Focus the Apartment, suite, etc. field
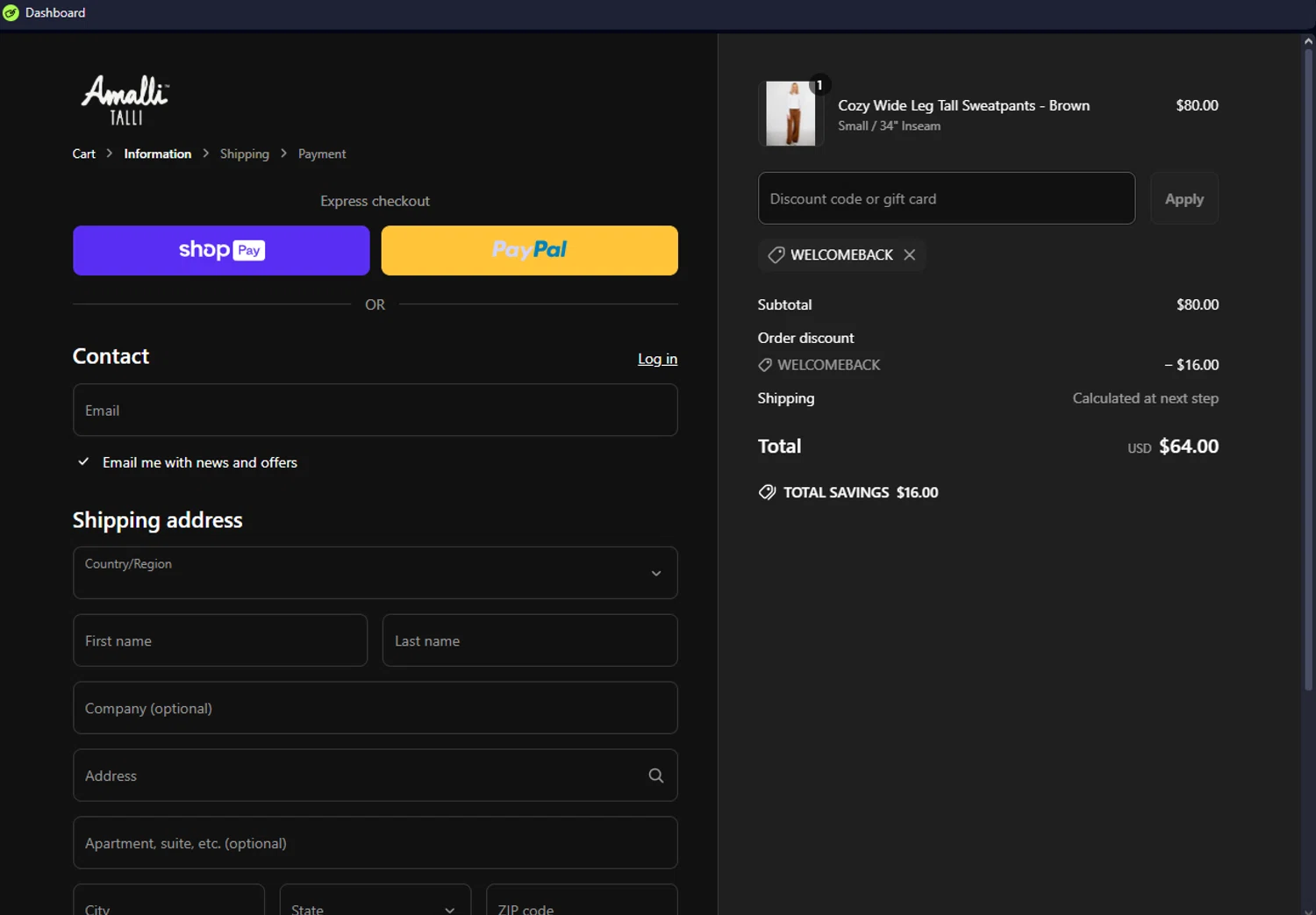The height and width of the screenshot is (915, 1316). pyautogui.click(x=375, y=843)
